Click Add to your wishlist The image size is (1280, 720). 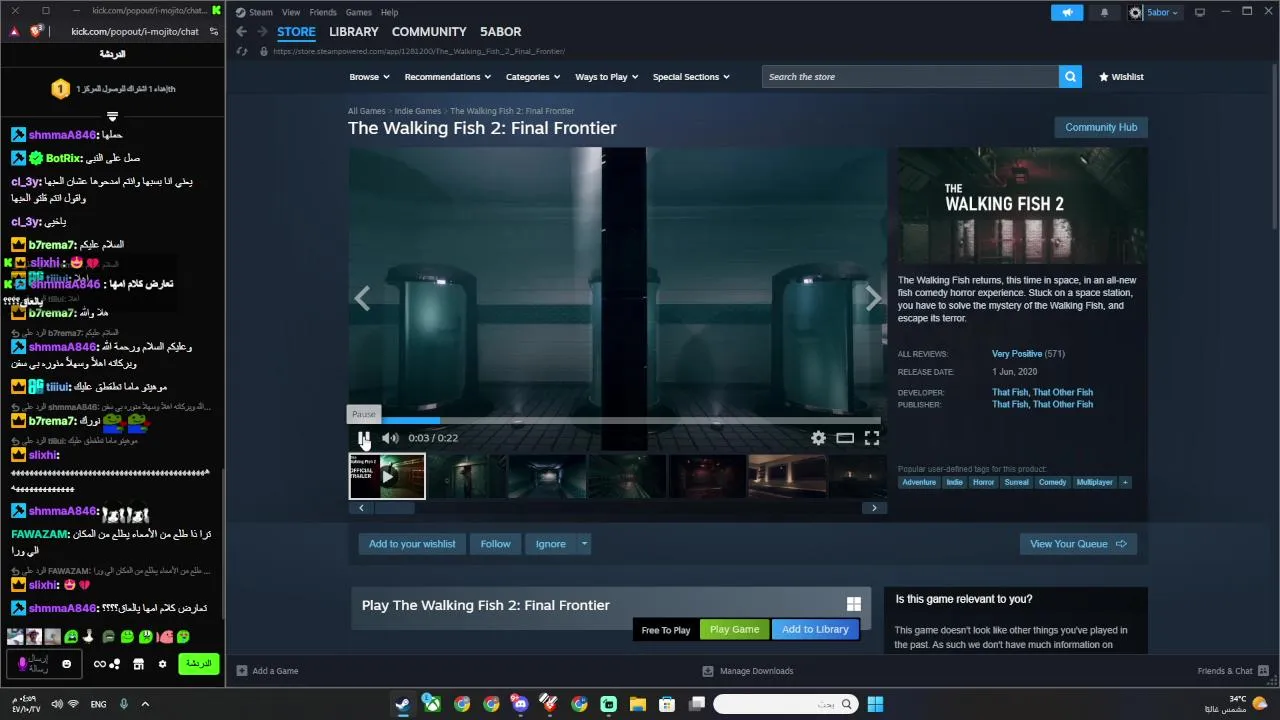pos(412,544)
